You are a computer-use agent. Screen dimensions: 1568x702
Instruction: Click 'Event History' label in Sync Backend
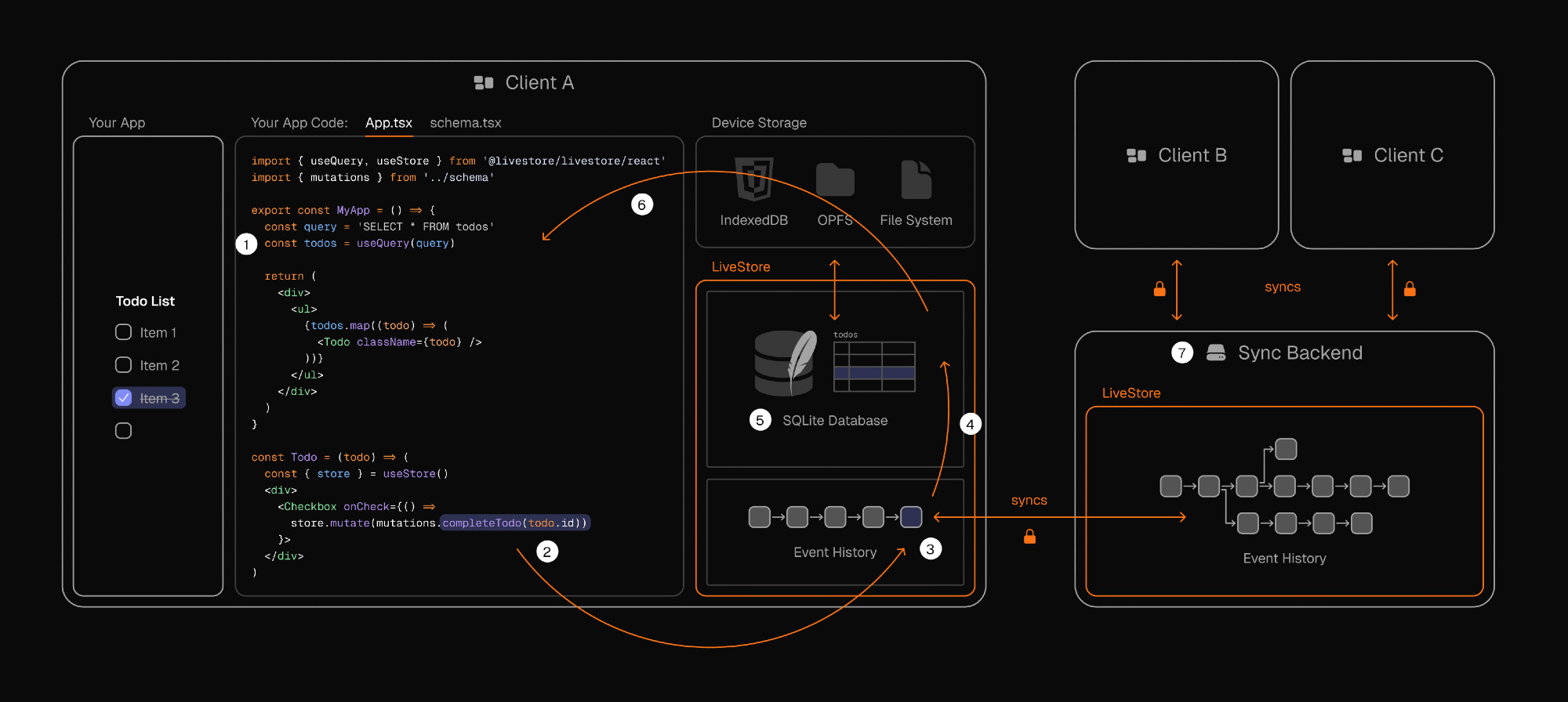pos(1284,559)
